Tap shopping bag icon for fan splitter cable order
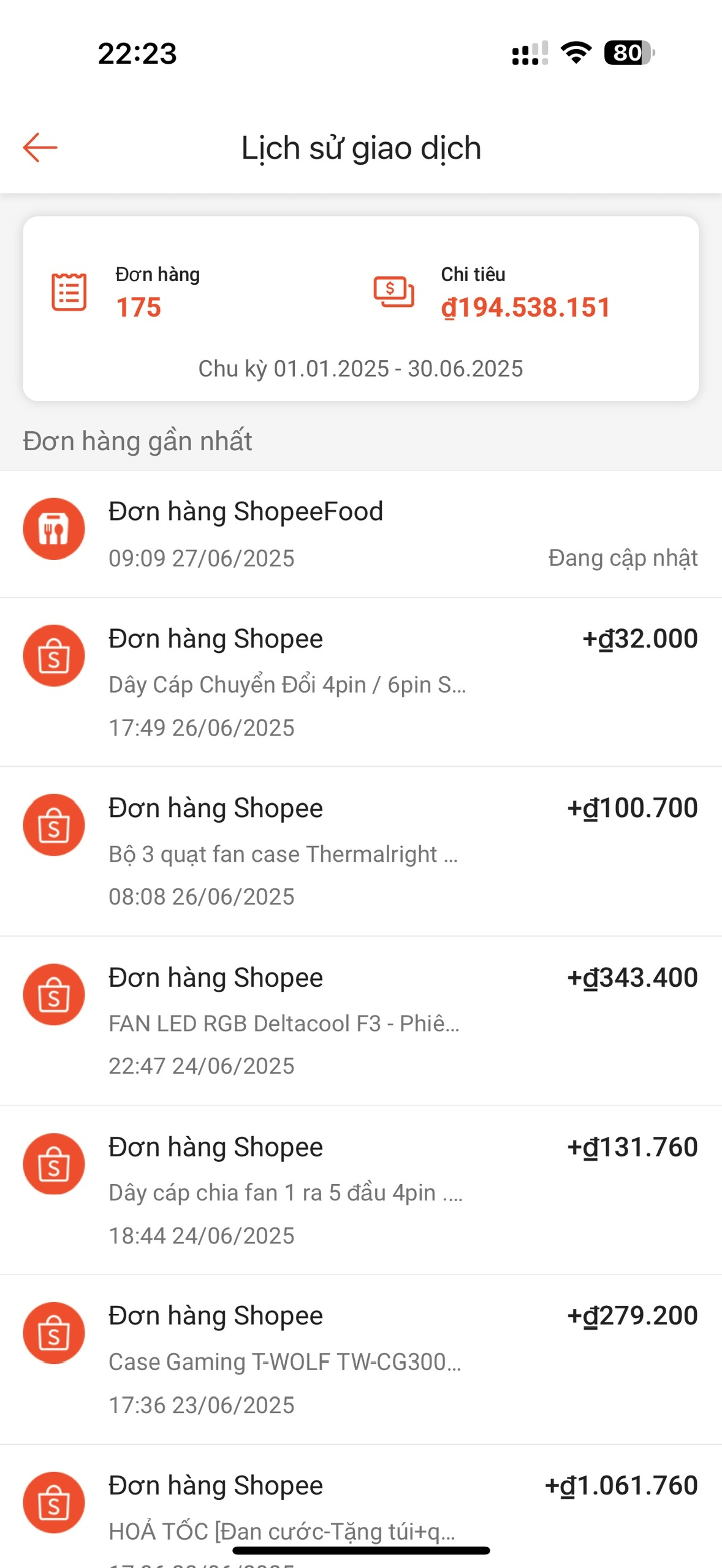Screen dimensions: 722x1568 coord(54,1164)
